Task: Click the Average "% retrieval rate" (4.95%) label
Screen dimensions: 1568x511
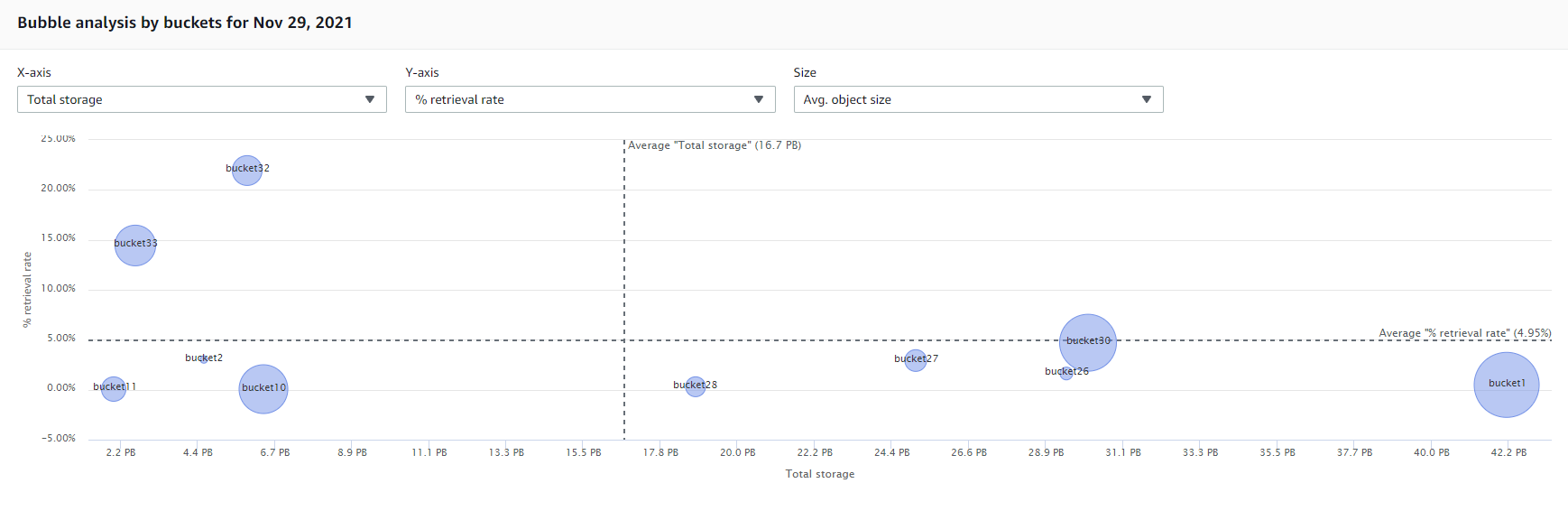Action: tap(1464, 333)
